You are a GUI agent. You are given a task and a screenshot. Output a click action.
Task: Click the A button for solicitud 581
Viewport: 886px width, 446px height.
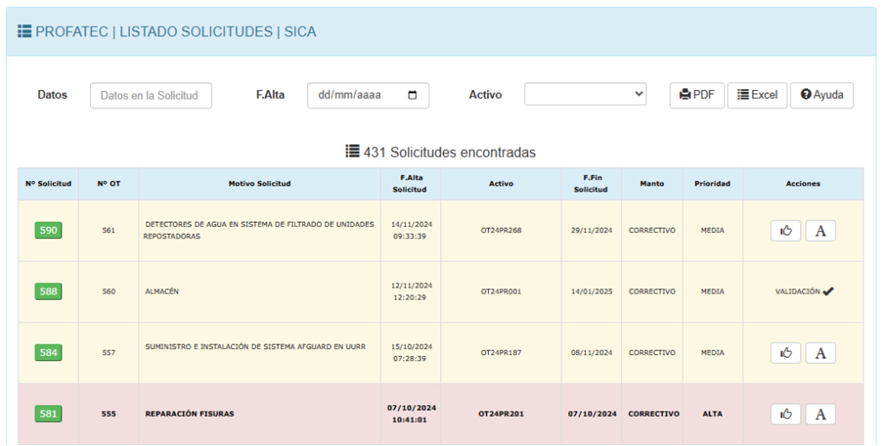(x=820, y=414)
